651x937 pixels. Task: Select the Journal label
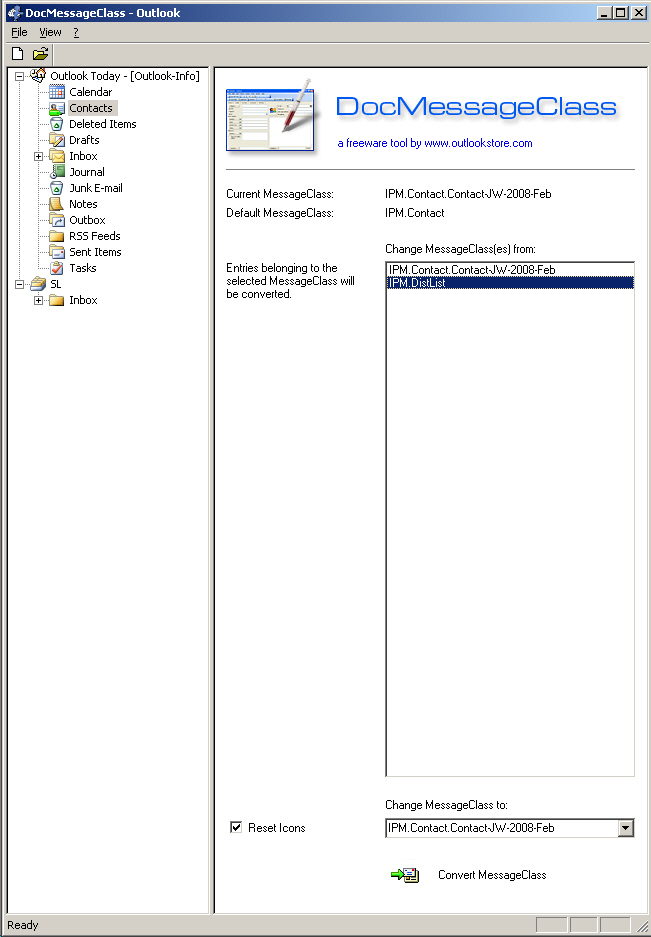(87, 172)
